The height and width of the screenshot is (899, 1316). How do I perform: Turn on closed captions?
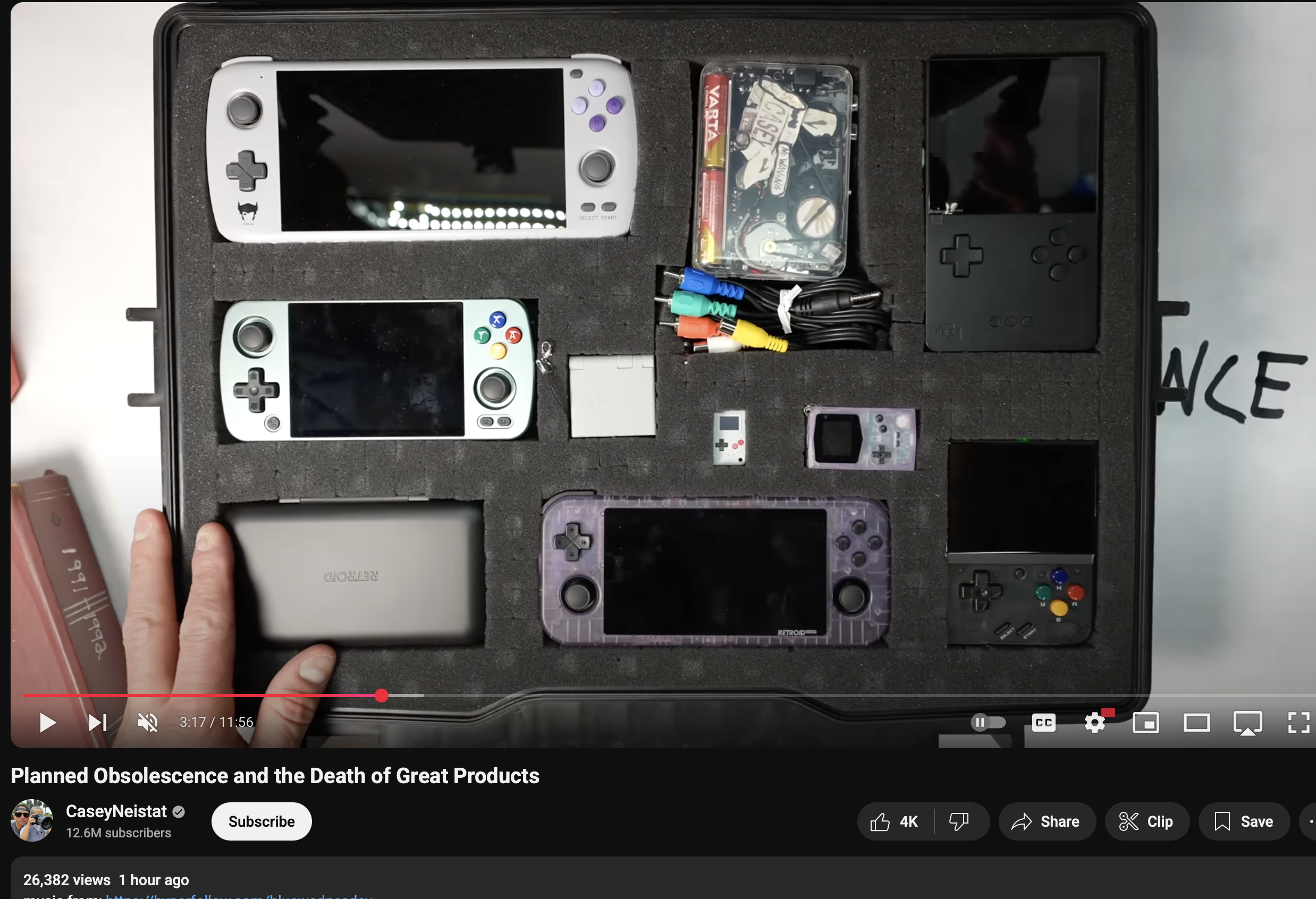point(1043,723)
